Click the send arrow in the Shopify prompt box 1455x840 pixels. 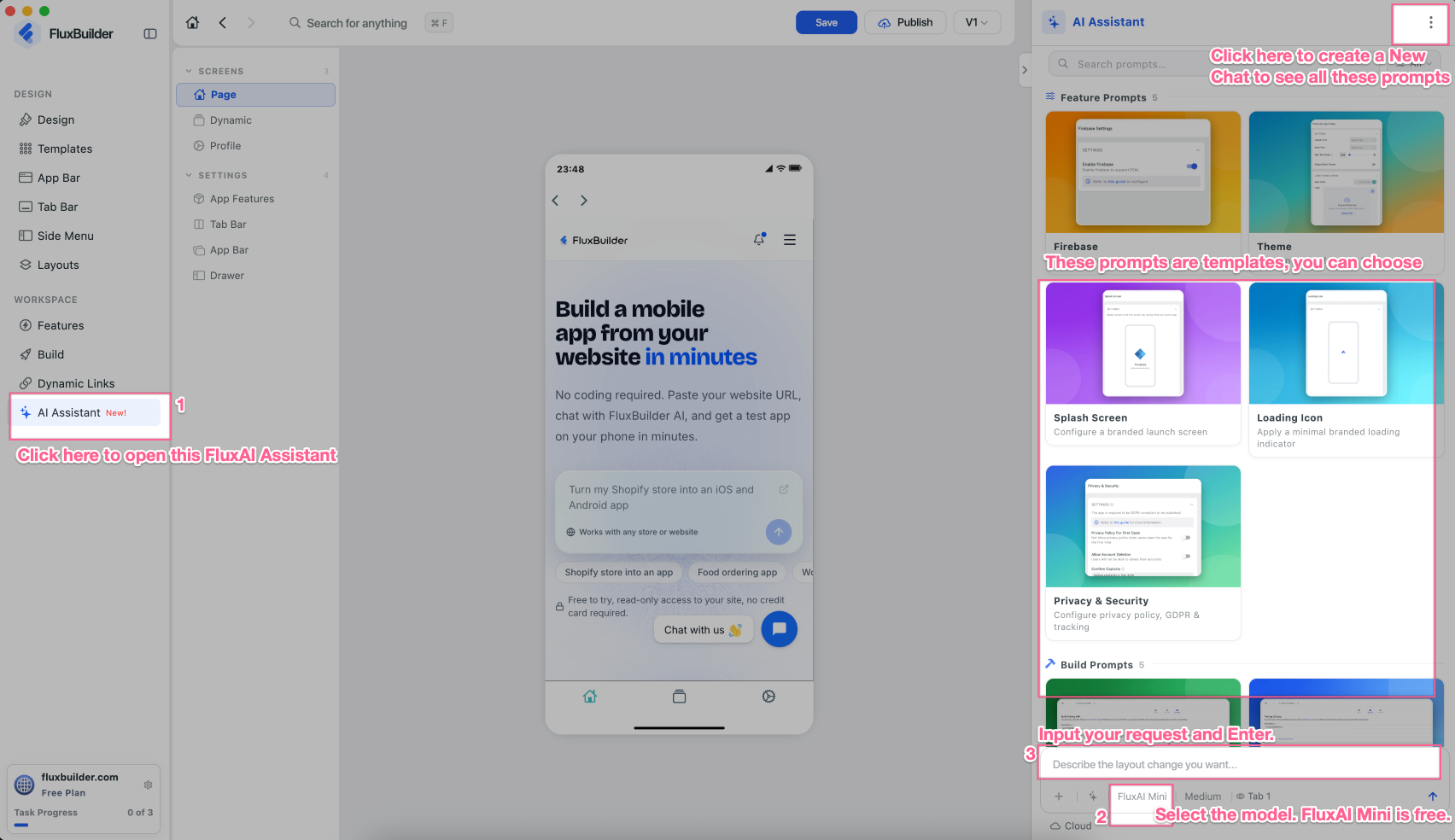779,533
